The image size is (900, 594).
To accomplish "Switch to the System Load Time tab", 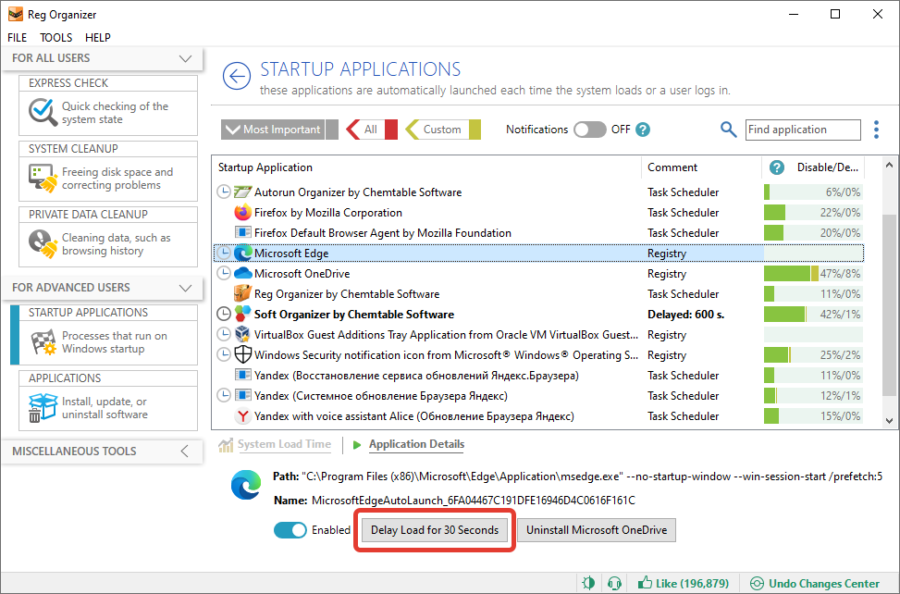I will tap(284, 444).
